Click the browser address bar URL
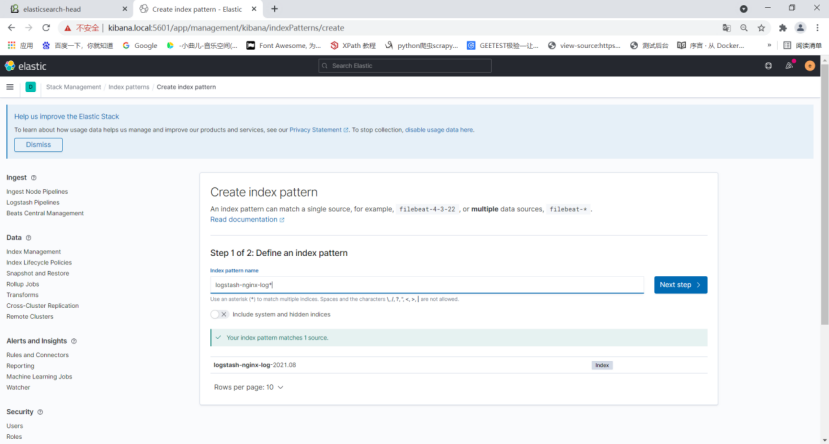Viewport: 829px width, 444px height. tap(226, 28)
